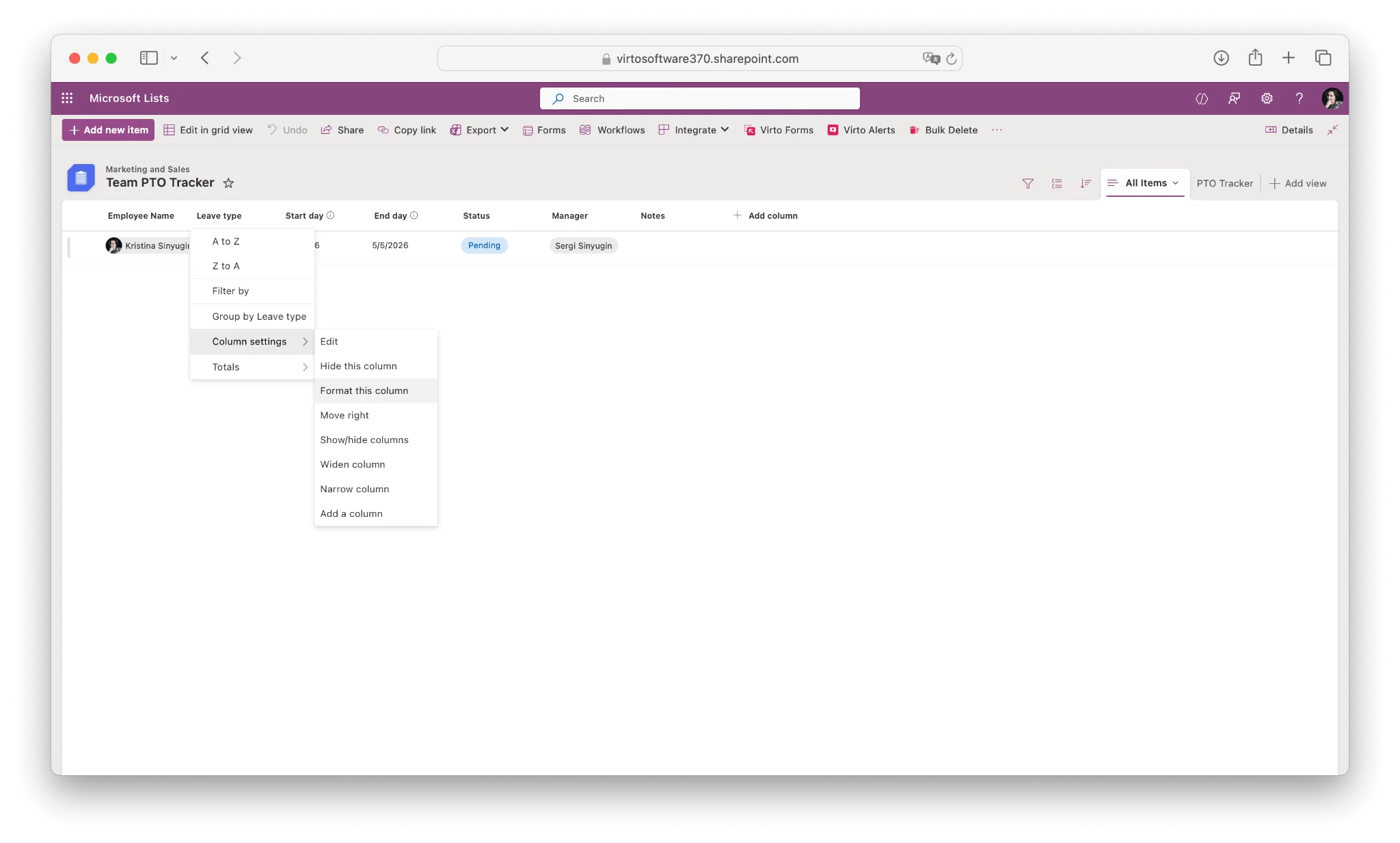Choose Filter by in column menu

point(252,291)
